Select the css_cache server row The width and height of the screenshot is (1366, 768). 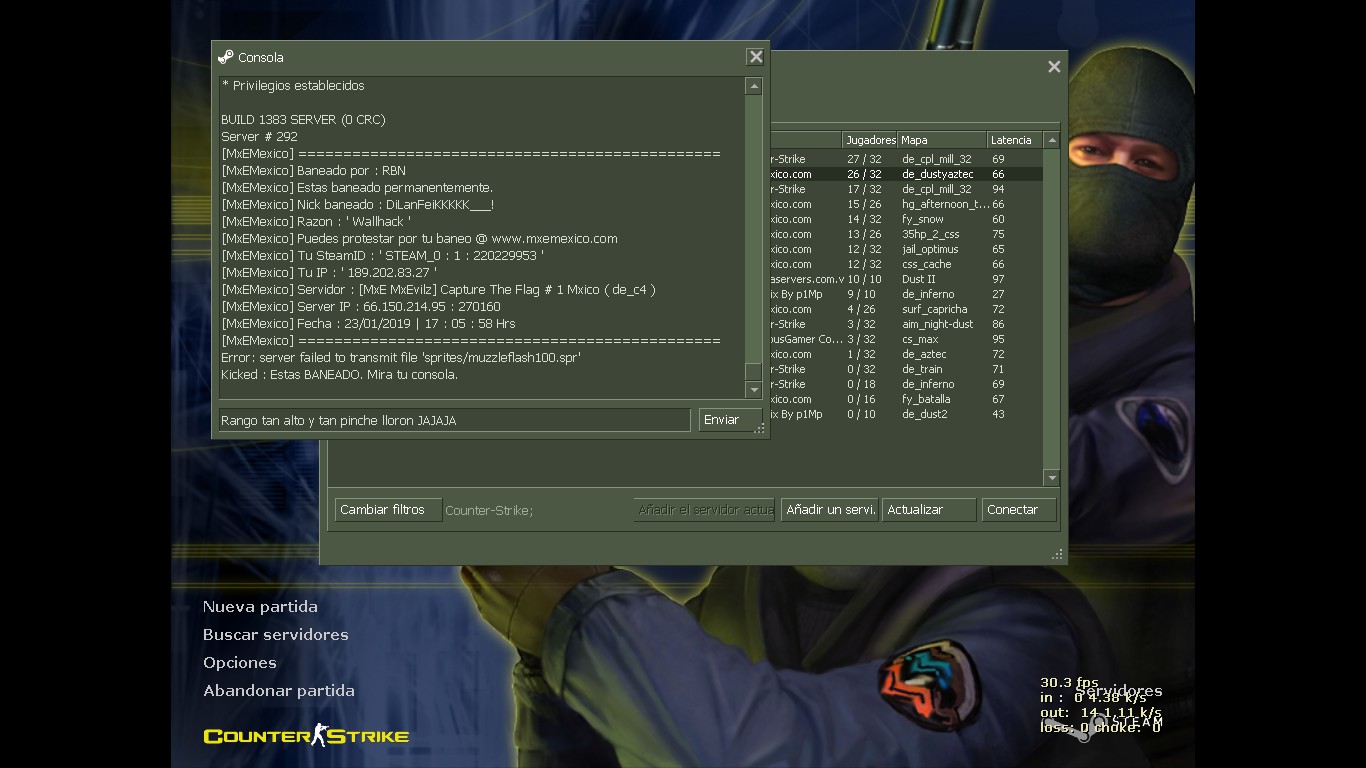(906, 264)
